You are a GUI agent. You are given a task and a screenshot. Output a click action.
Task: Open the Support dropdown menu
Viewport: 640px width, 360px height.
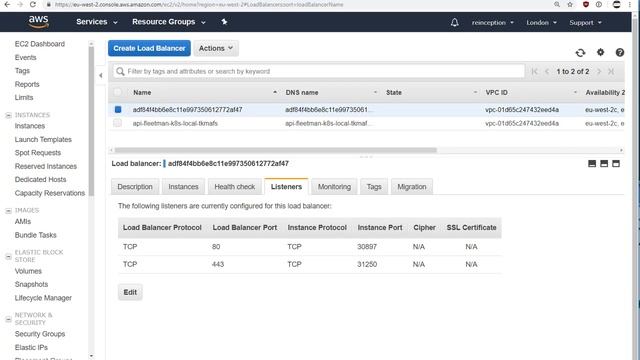(x=585, y=22)
